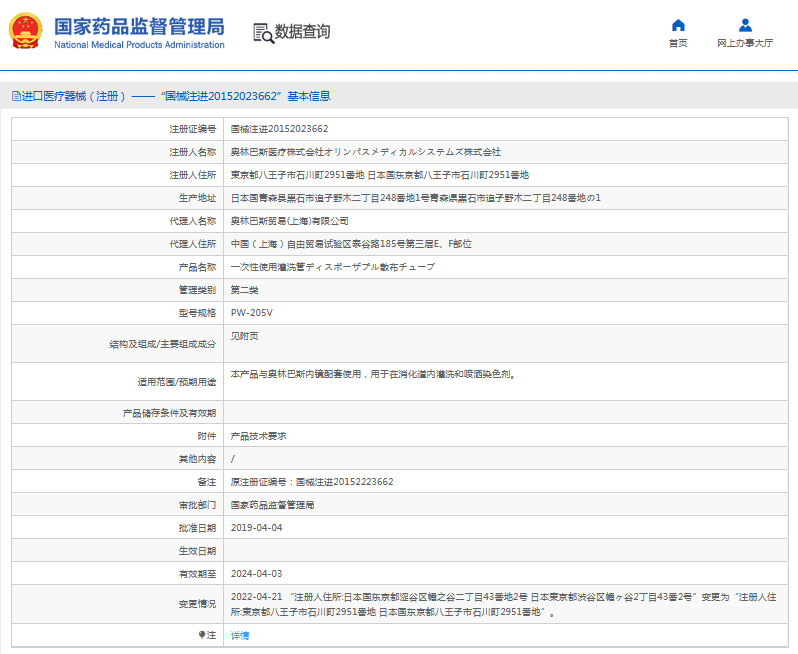Click the 有效期至 label
This screenshot has width=798, height=654.
click(x=197, y=574)
